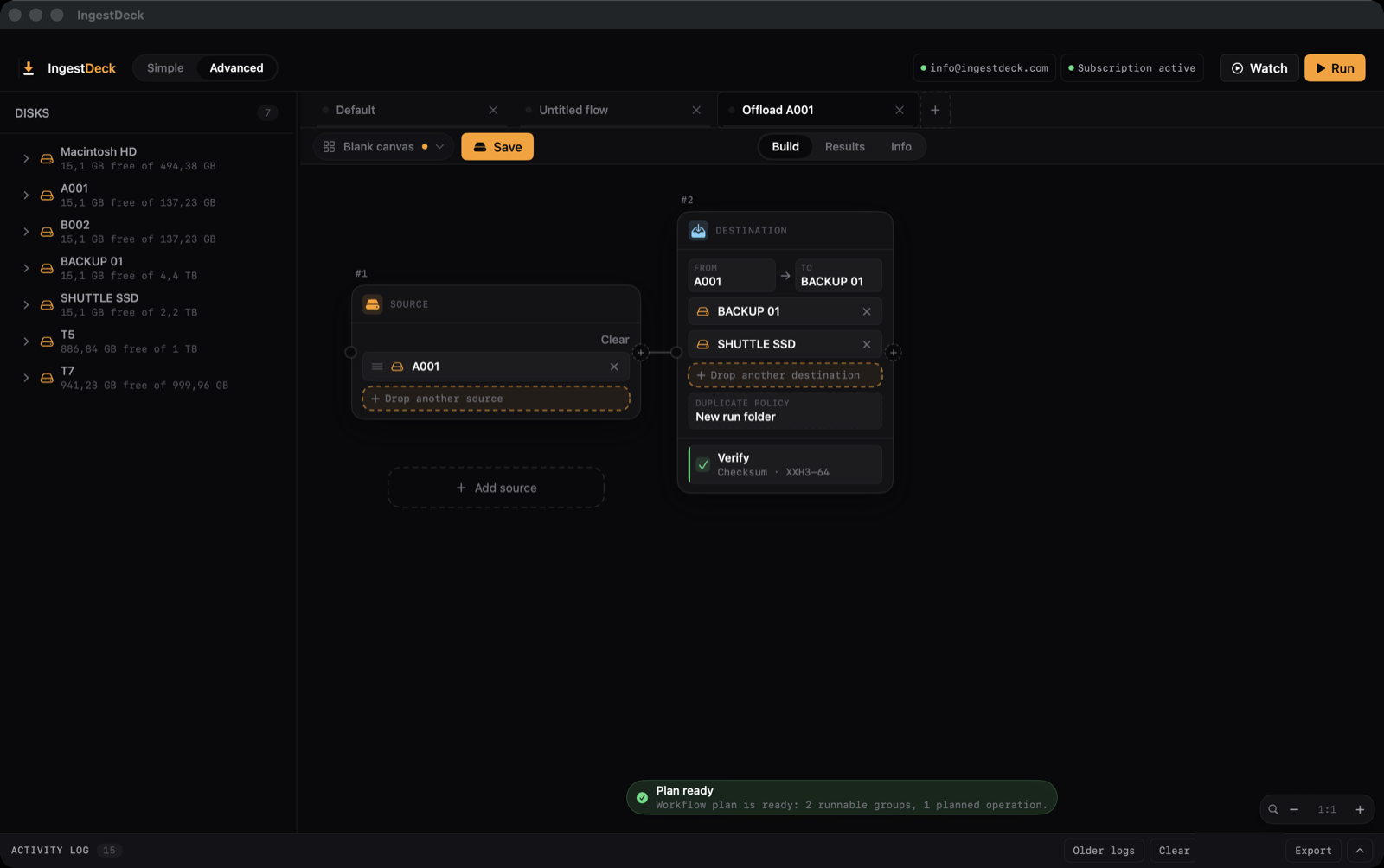The height and width of the screenshot is (868, 1384).
Task: Click the SHUTTLE SSD disk icon in sidebar
Action: click(x=47, y=305)
